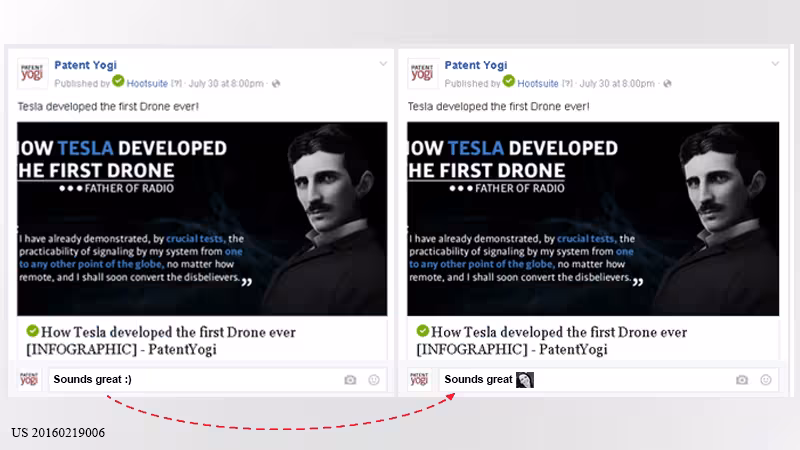Open July 30 timestamp in right post
This screenshot has height=450, width=800.
(617, 84)
